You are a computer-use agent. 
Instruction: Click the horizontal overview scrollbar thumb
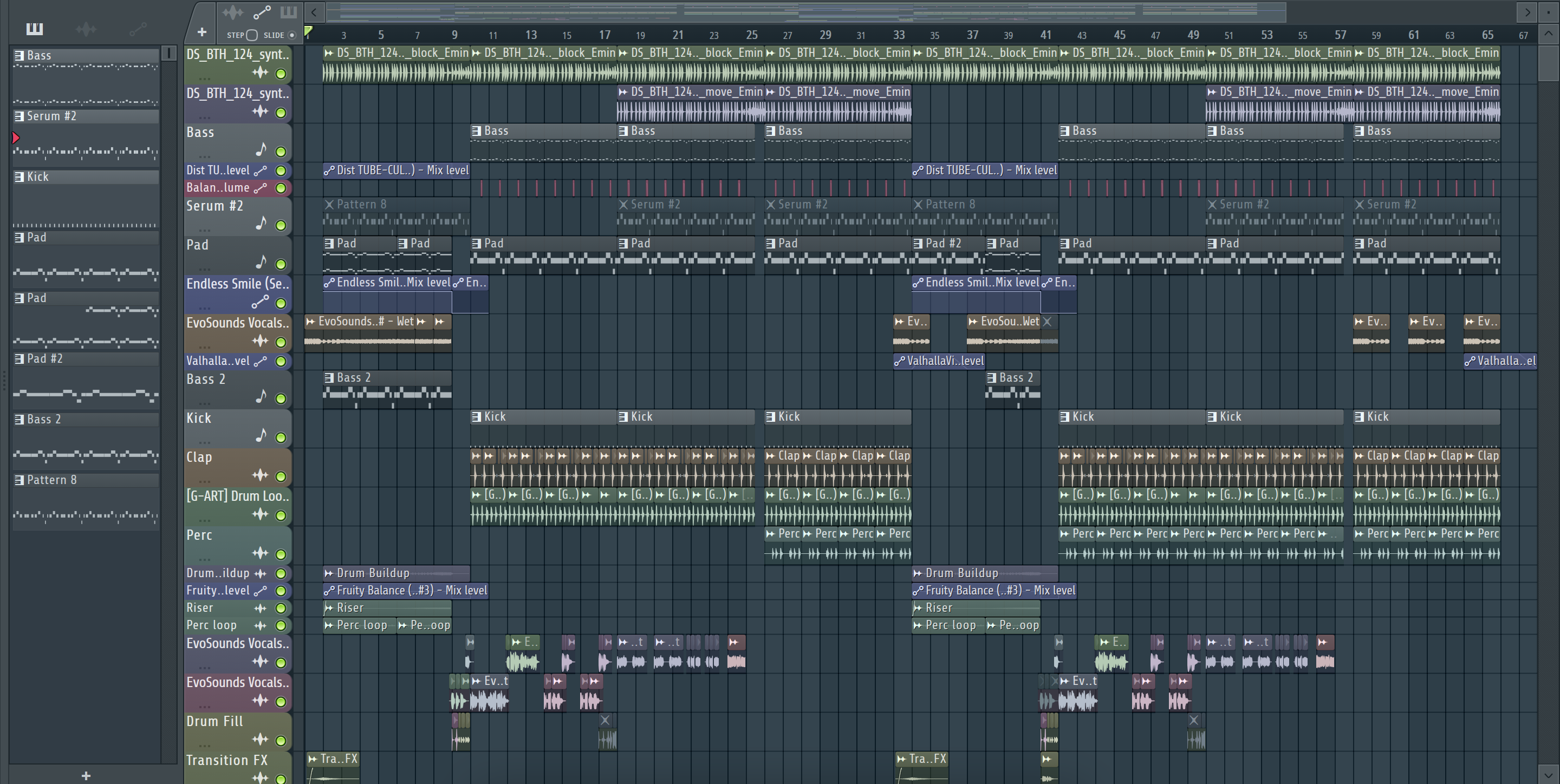coord(806,11)
